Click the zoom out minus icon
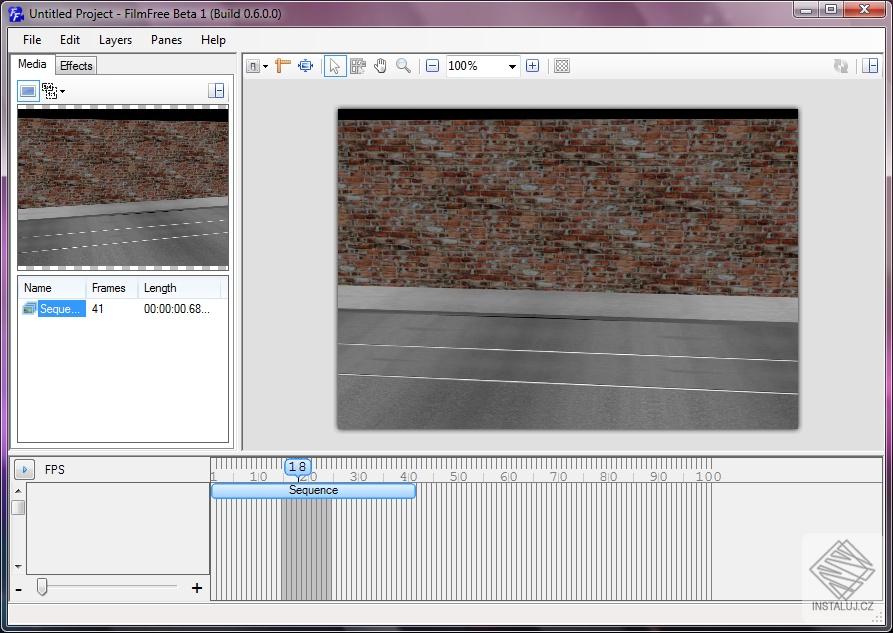This screenshot has height=633, width=893. pyautogui.click(x=432, y=66)
